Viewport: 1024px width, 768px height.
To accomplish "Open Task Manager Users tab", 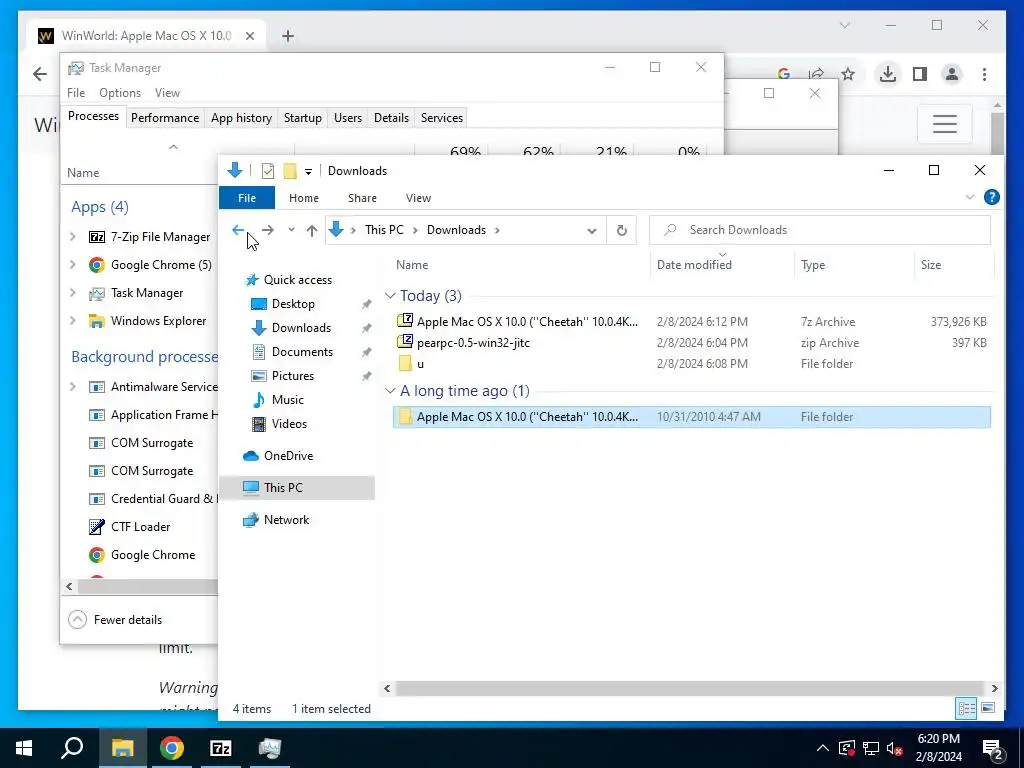I will pyautogui.click(x=347, y=118).
